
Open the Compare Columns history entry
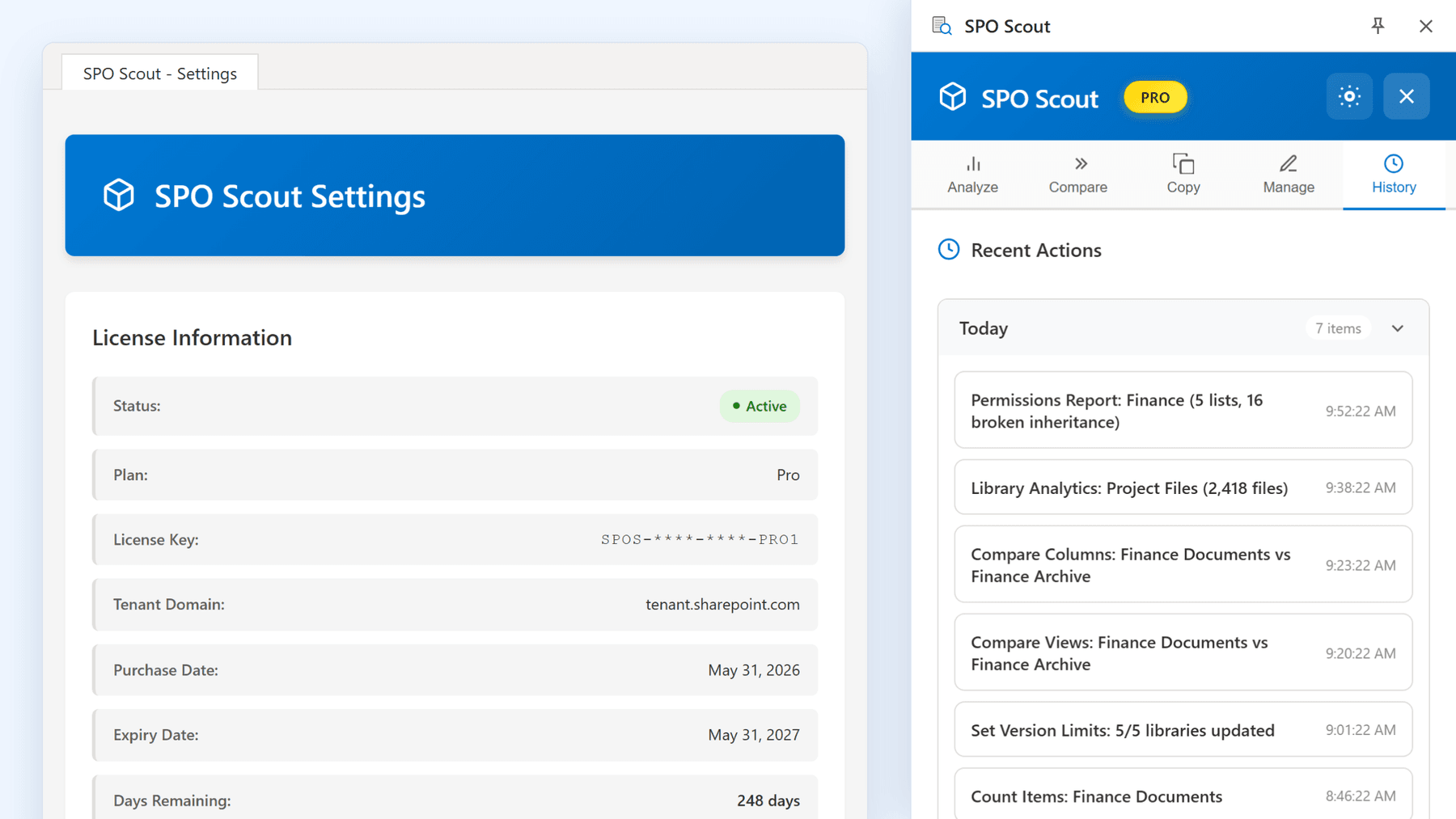coord(1183,564)
